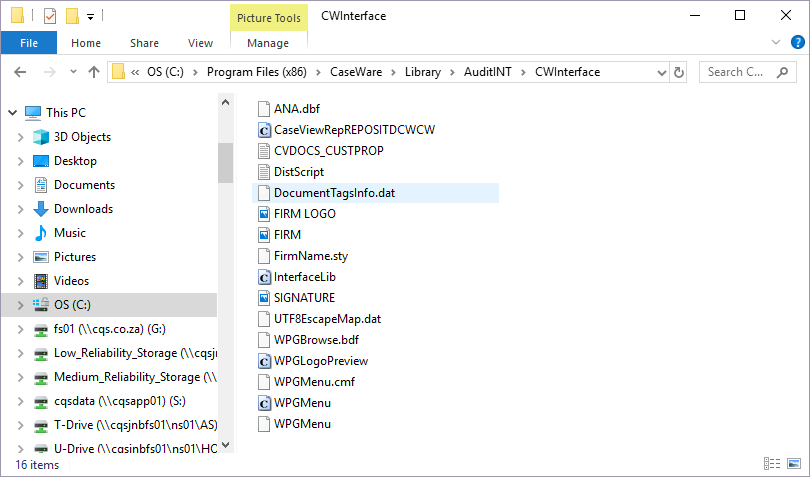Click the UTF8EscapeMap.dat file name
810x477 pixels.
tap(328, 319)
